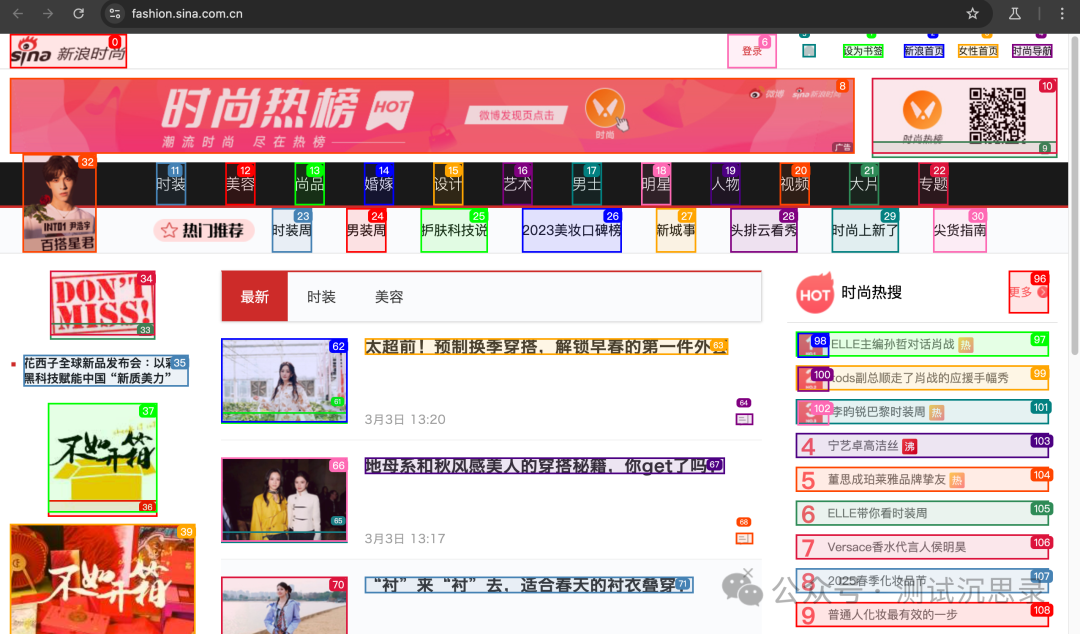Click the red 不如开箱 gift photo
The height and width of the screenshot is (634, 1080).
click(103, 579)
